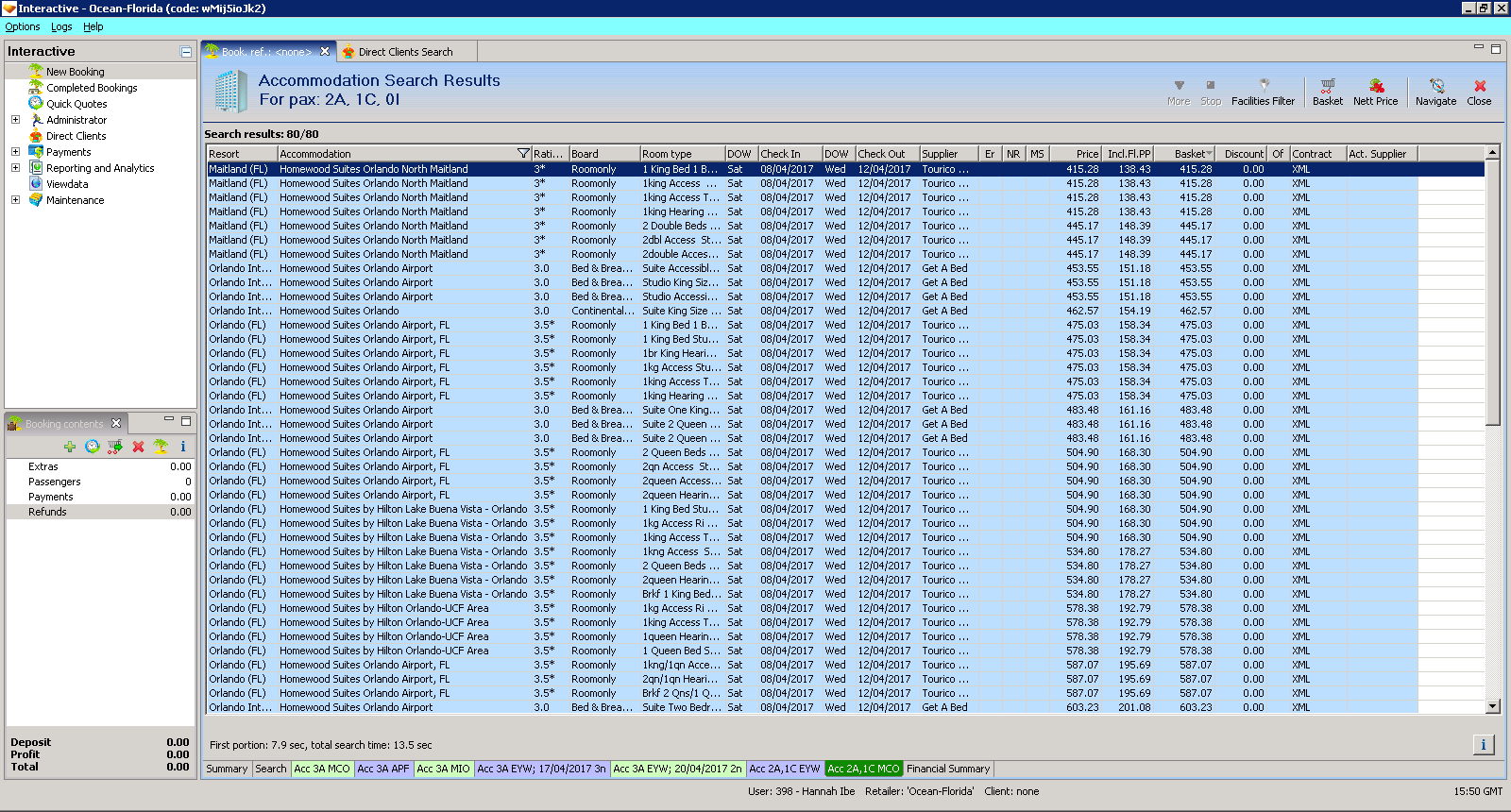Select the Passengers row in Booking contents
The height and width of the screenshot is (812, 1511).
(x=100, y=482)
